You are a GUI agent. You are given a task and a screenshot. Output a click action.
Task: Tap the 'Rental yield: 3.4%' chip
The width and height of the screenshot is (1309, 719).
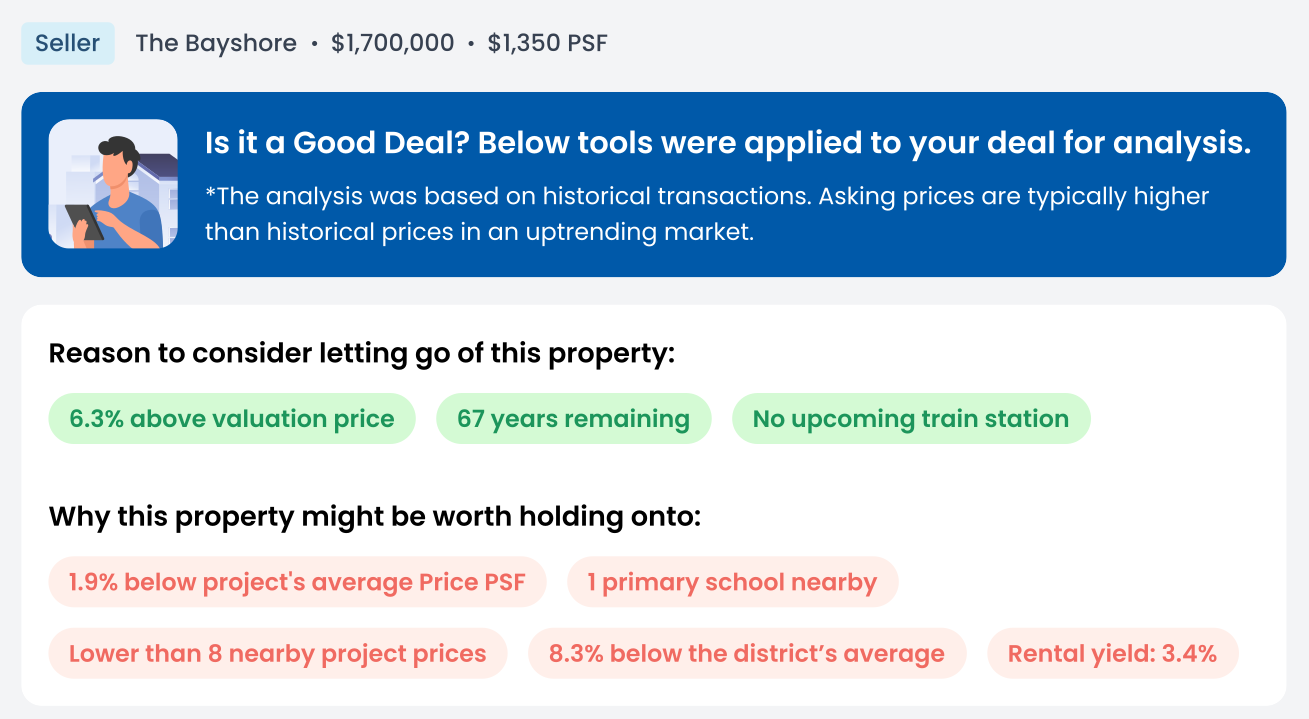point(1112,655)
